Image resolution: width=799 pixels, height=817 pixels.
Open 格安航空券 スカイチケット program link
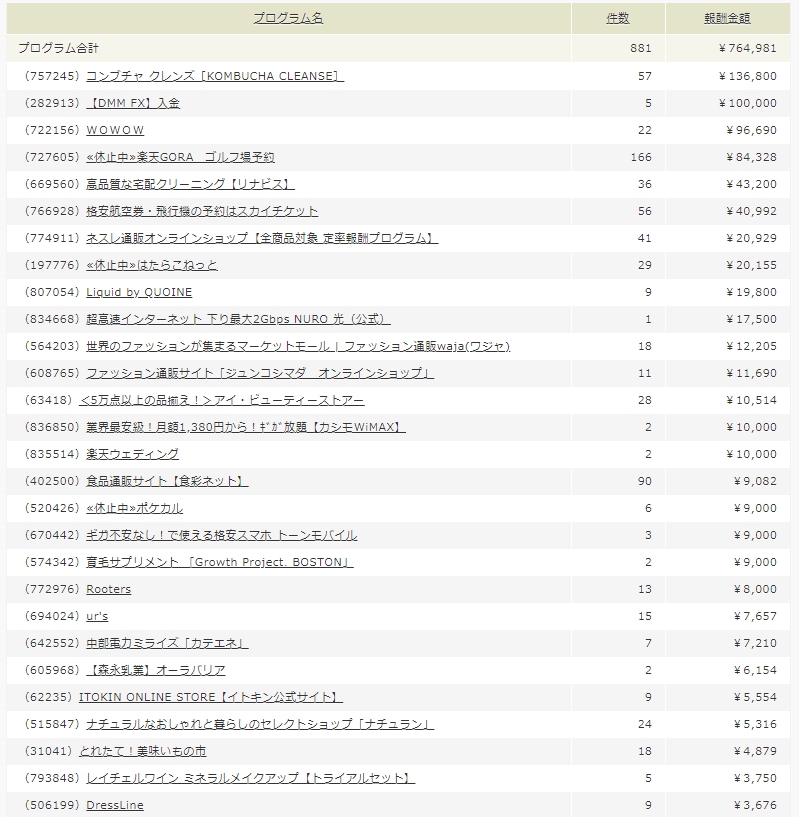click(202, 212)
